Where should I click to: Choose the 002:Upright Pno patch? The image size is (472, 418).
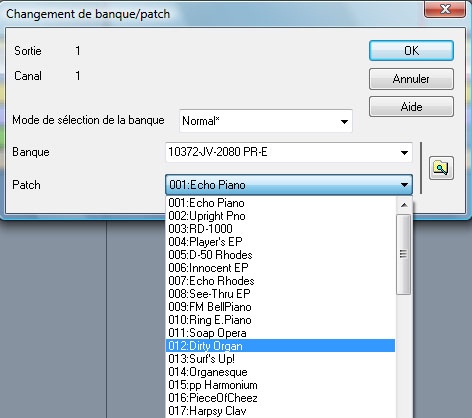pos(280,216)
